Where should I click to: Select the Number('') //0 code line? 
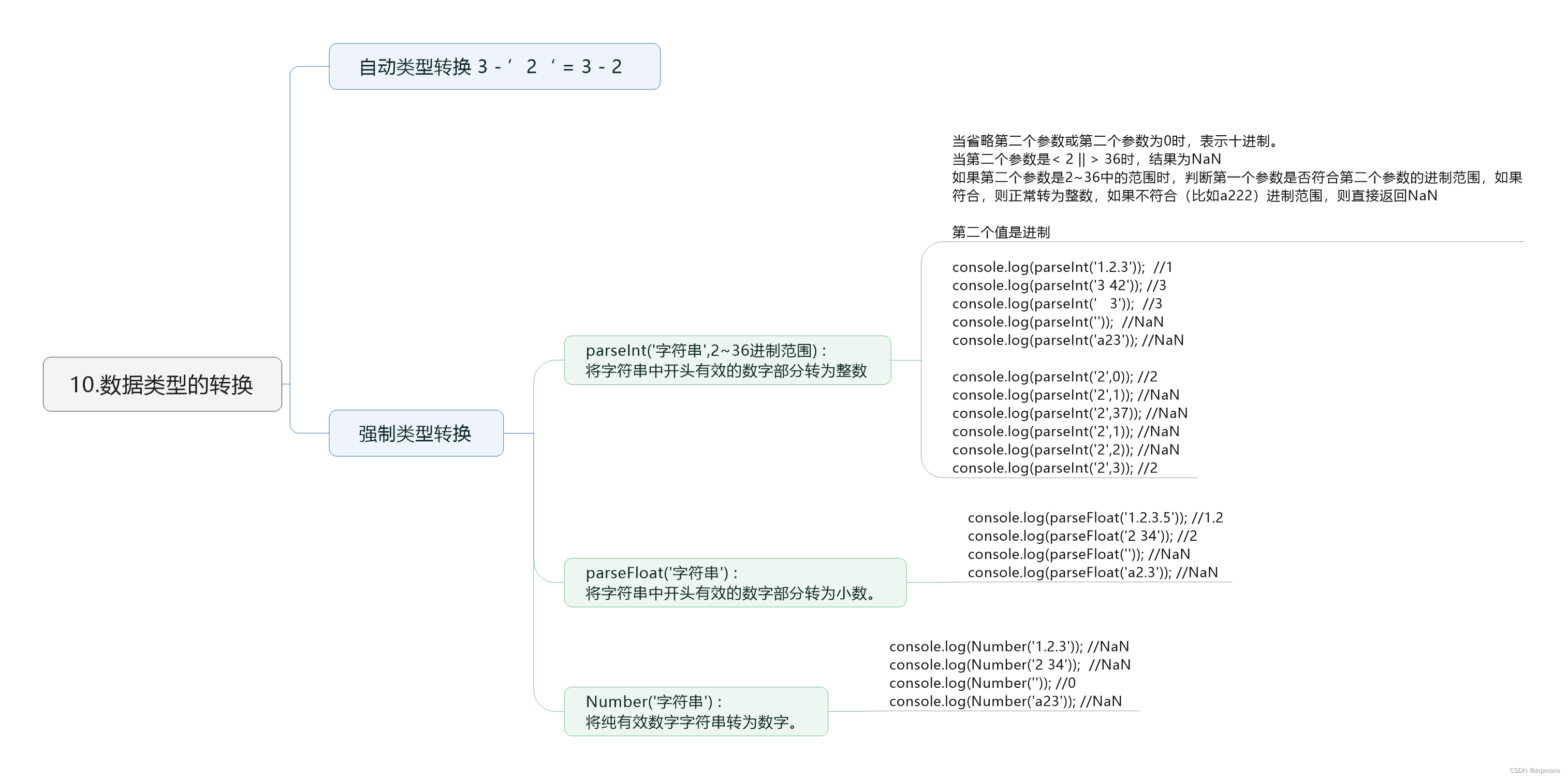pos(982,683)
